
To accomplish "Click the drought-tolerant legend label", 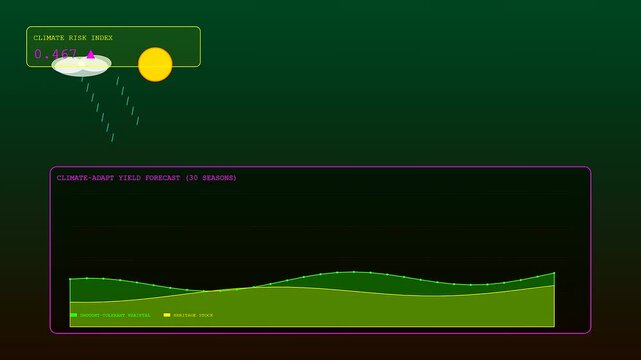I will click(115, 315).
